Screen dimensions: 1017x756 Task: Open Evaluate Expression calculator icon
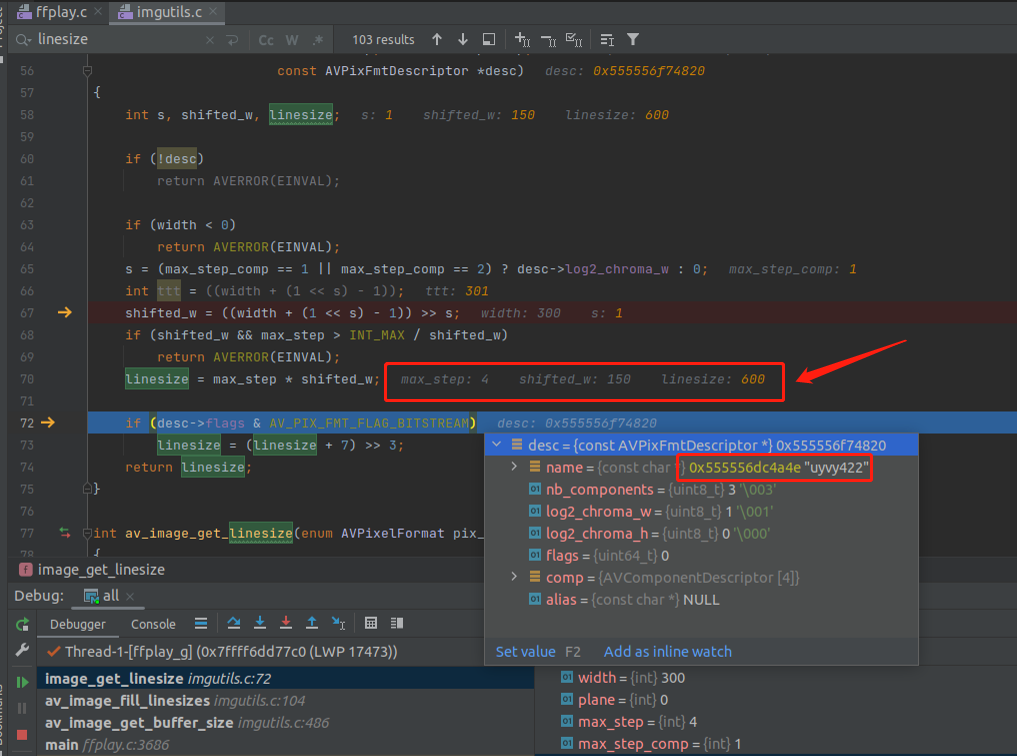pyautogui.click(x=371, y=623)
